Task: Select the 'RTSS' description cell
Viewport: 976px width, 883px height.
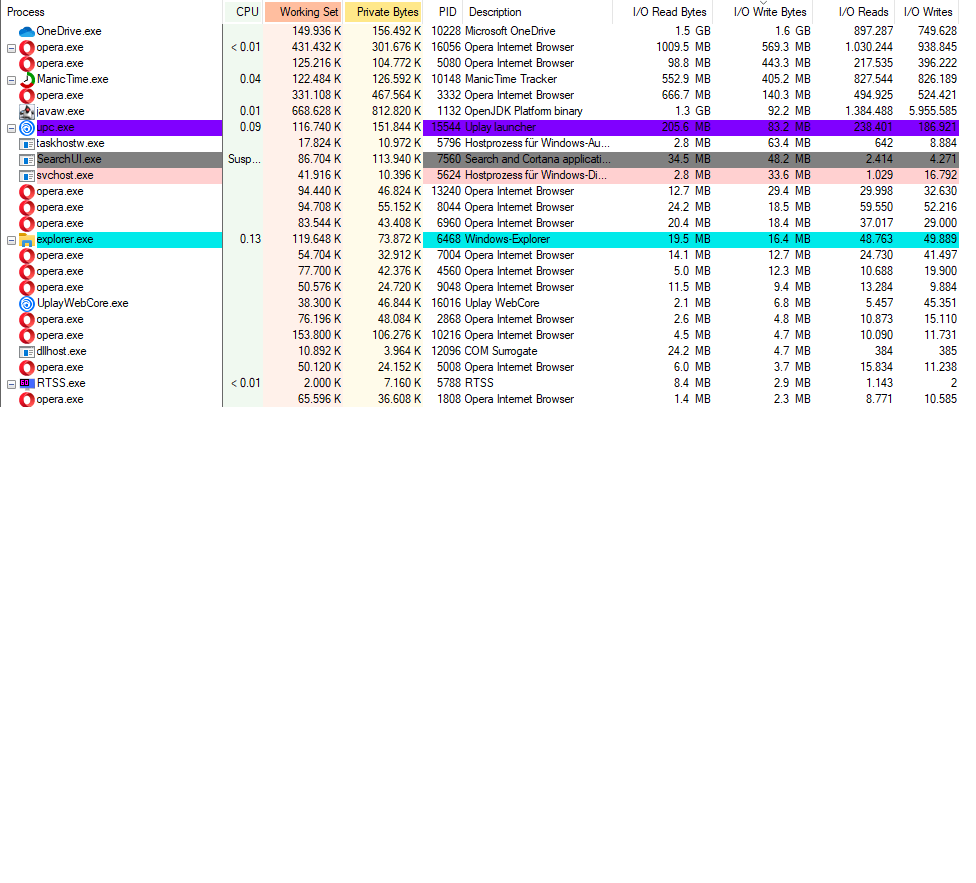Action: click(x=479, y=383)
